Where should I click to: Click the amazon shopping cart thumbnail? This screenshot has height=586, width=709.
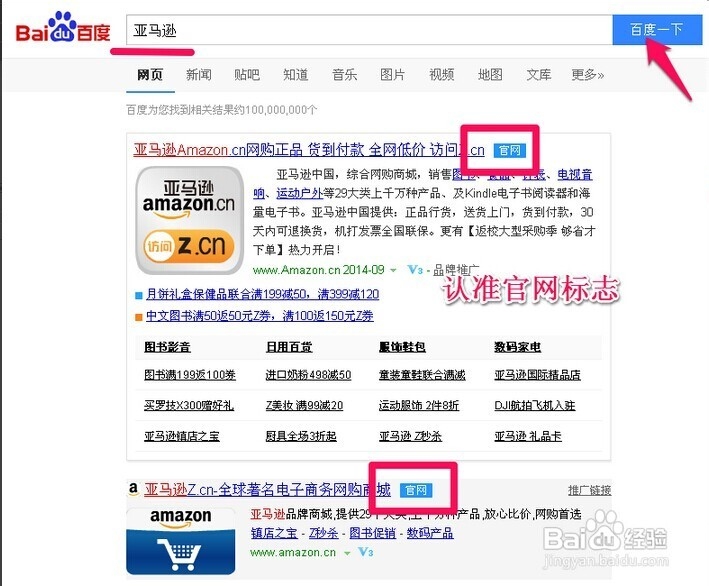click(x=180, y=541)
